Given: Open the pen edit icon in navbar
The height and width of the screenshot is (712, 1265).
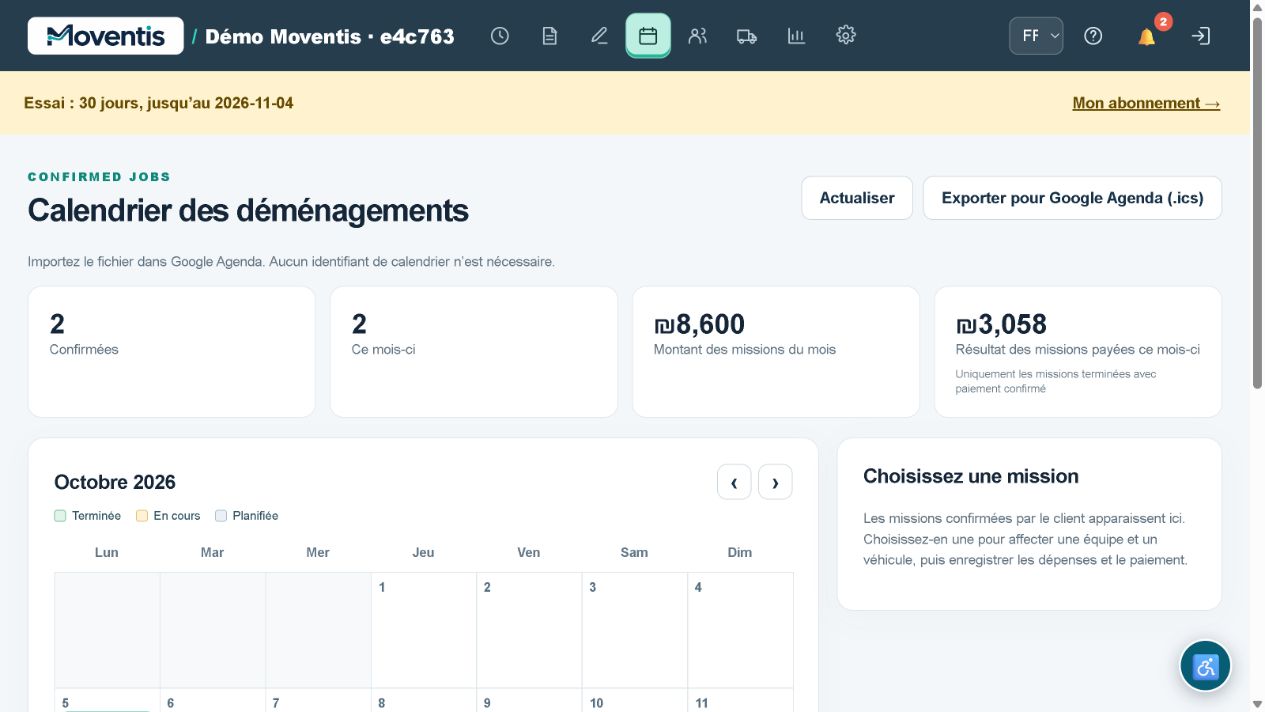Looking at the screenshot, I should click(599, 36).
